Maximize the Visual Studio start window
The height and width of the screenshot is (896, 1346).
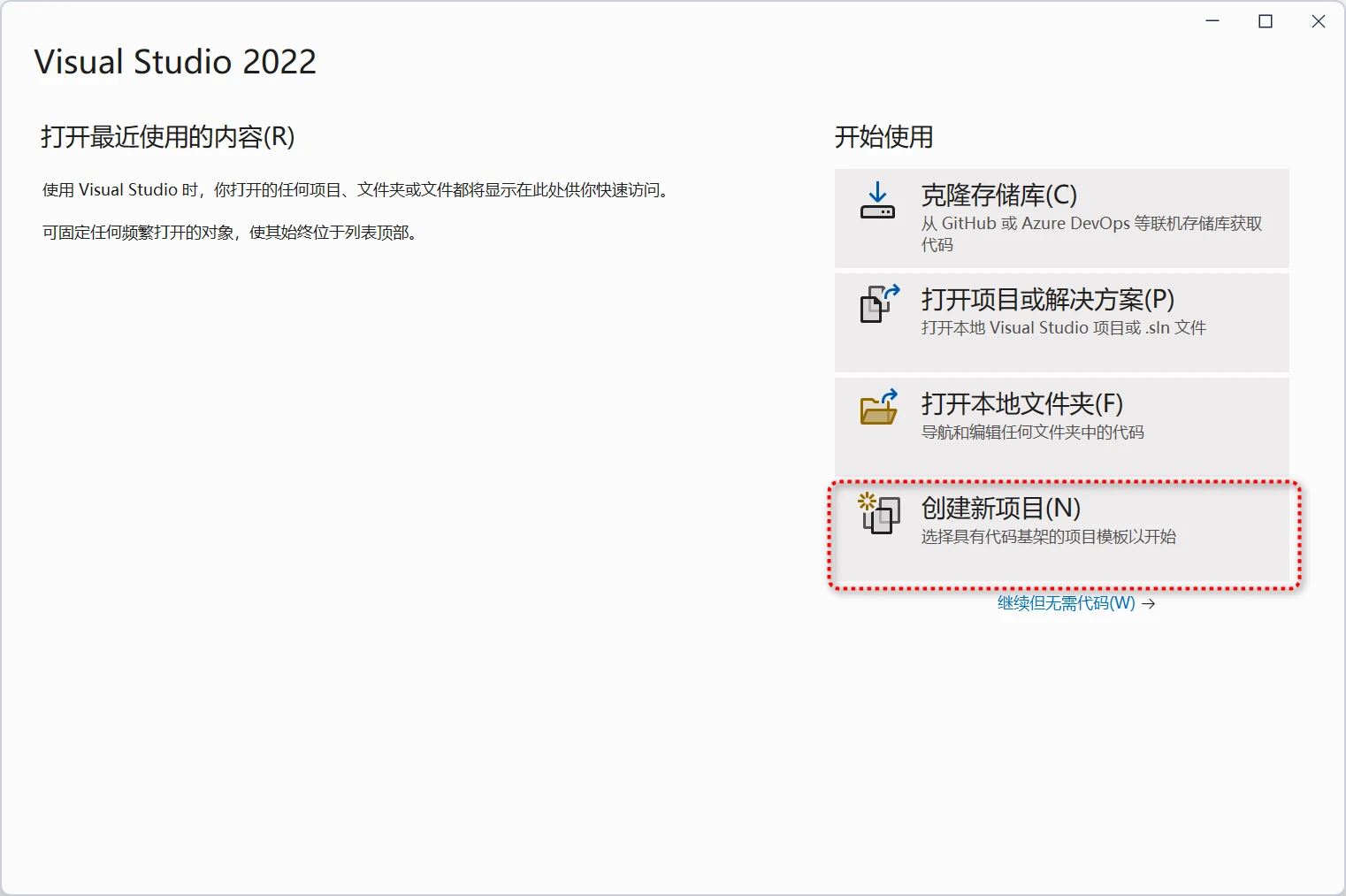[x=1266, y=21]
